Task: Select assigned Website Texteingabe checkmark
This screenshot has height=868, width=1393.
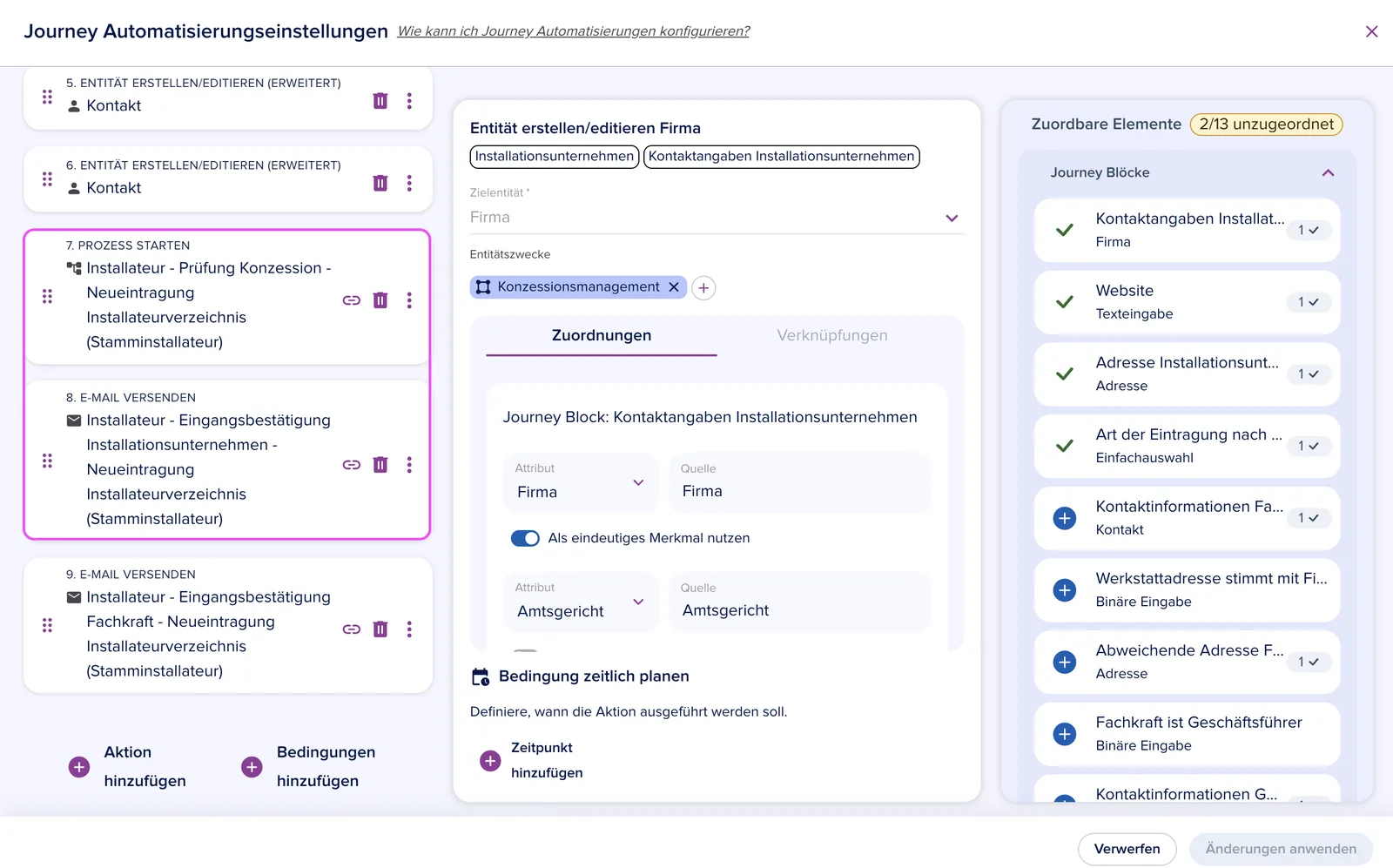Action: (x=1064, y=302)
